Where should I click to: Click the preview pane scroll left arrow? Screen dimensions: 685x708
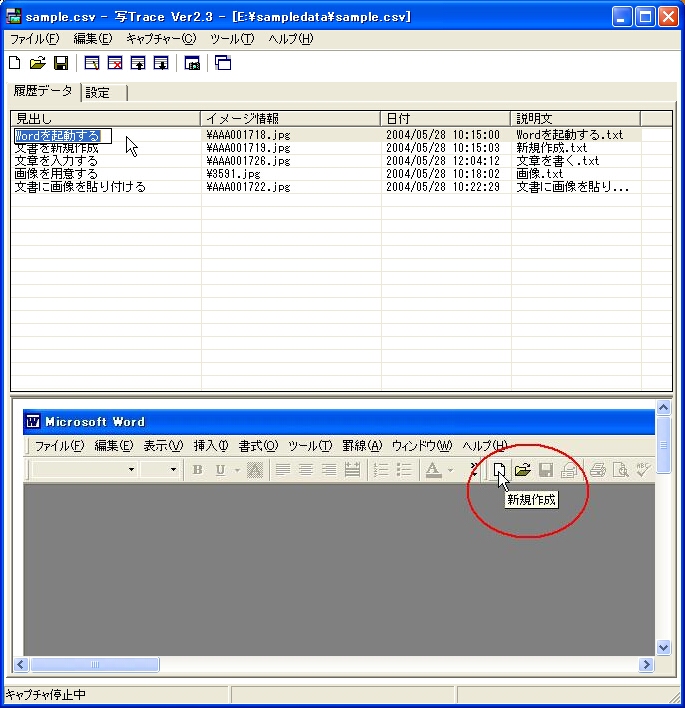click(x=21, y=664)
